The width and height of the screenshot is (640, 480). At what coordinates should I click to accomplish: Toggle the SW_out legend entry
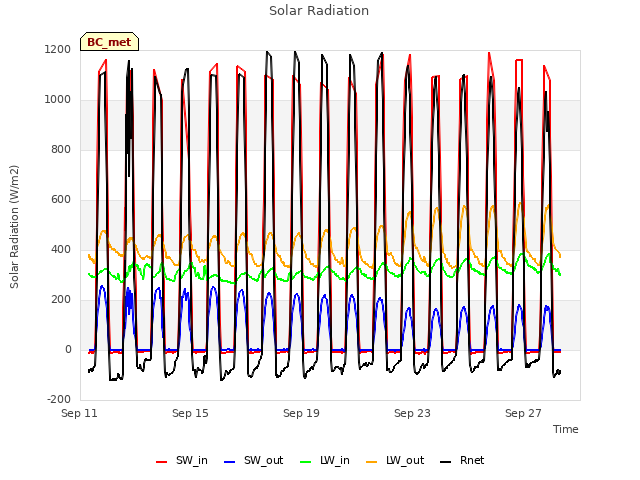tap(253, 461)
